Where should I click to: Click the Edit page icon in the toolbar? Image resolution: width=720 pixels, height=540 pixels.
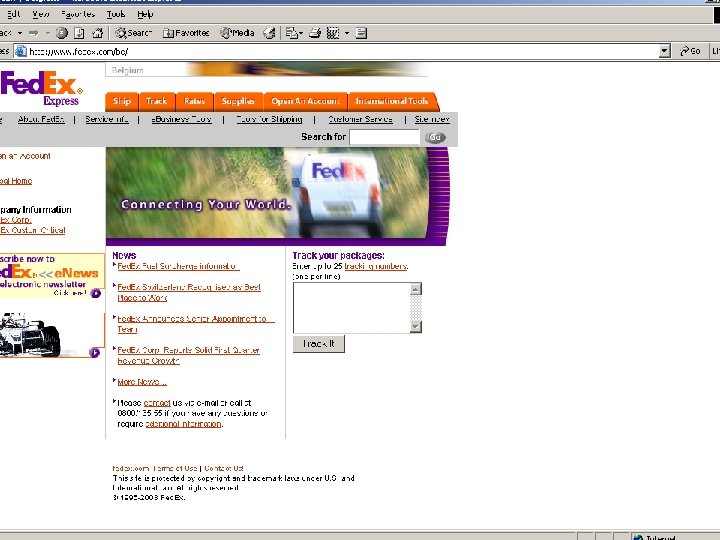333,33
